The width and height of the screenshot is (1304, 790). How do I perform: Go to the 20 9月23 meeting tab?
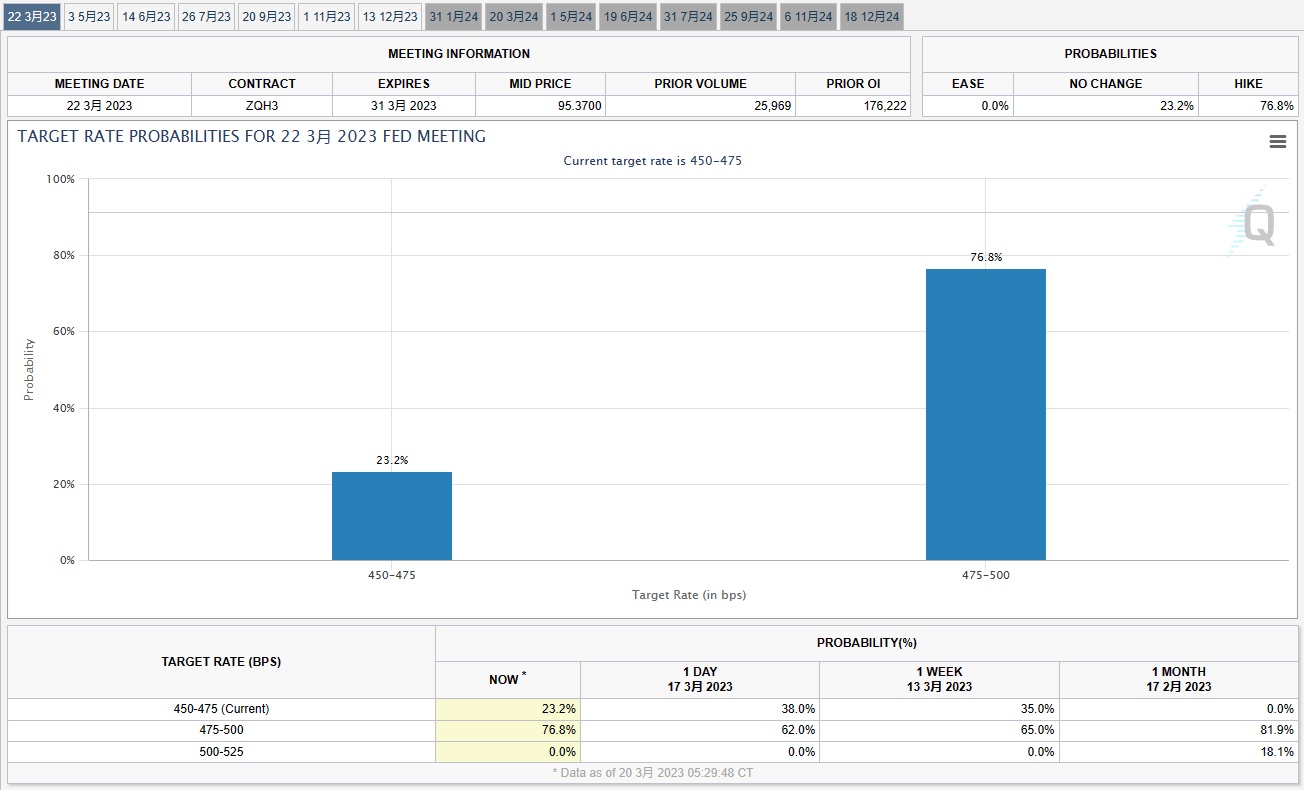pyautogui.click(x=267, y=17)
